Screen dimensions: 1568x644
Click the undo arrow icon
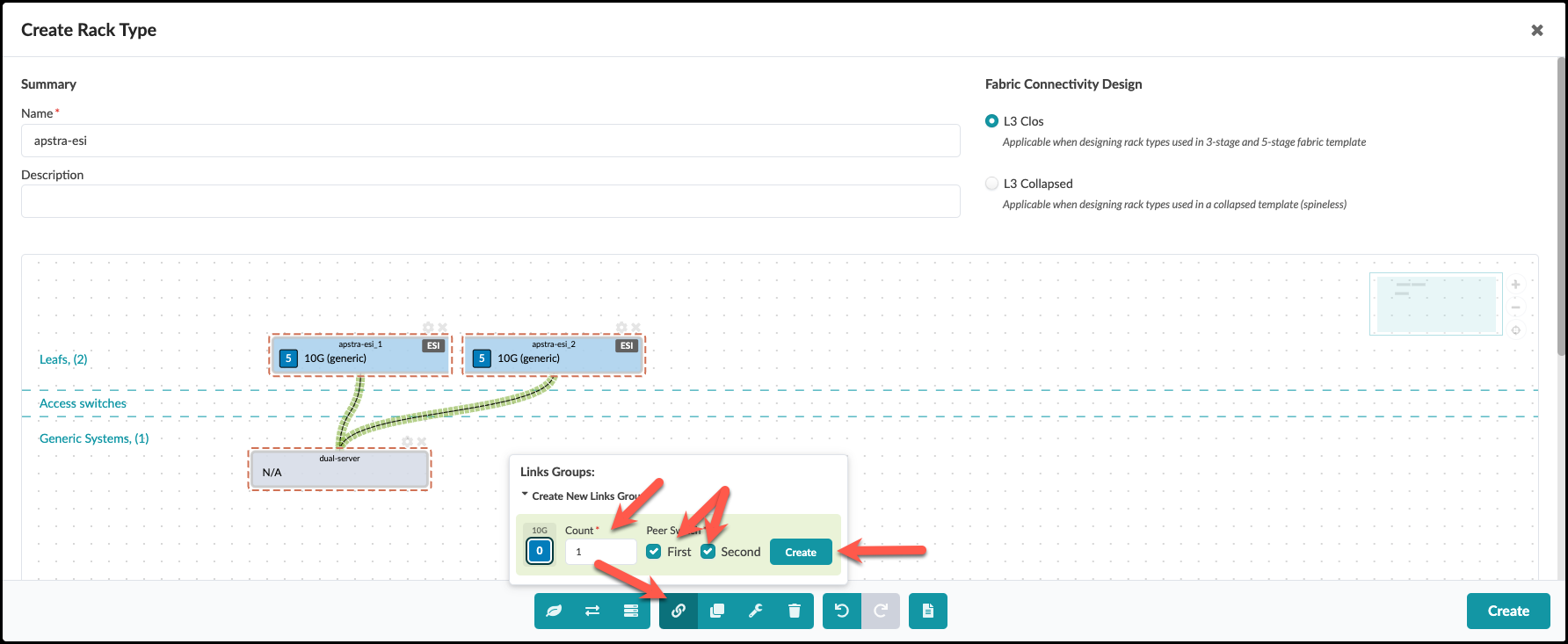click(x=842, y=611)
